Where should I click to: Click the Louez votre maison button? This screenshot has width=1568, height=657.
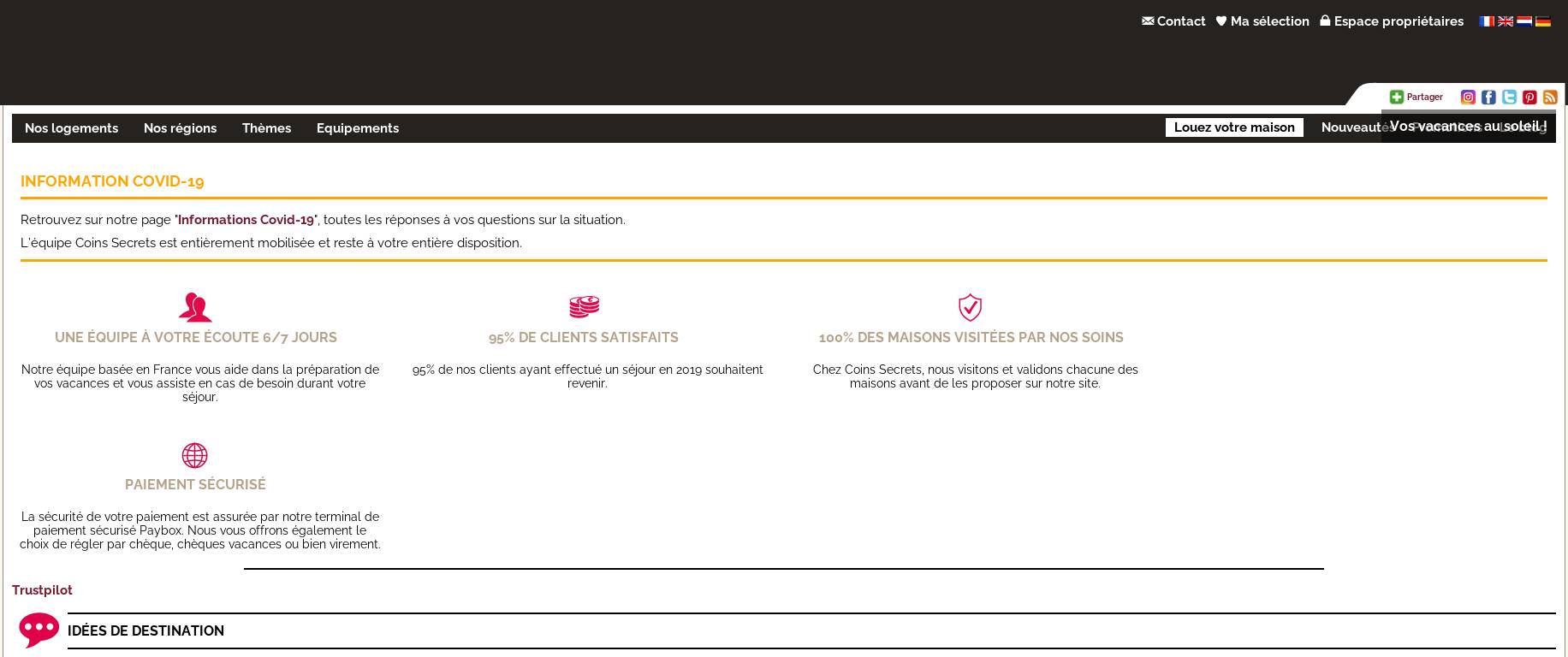coord(1234,127)
